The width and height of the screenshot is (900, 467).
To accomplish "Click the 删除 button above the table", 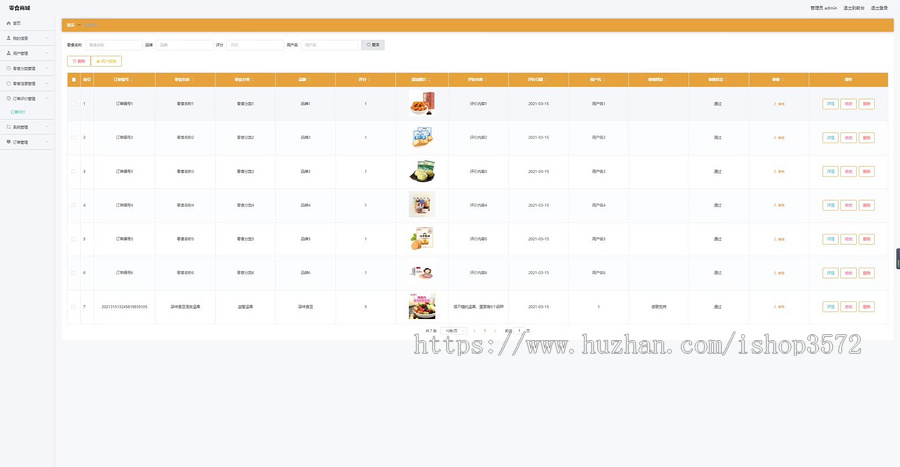I will (79, 61).
